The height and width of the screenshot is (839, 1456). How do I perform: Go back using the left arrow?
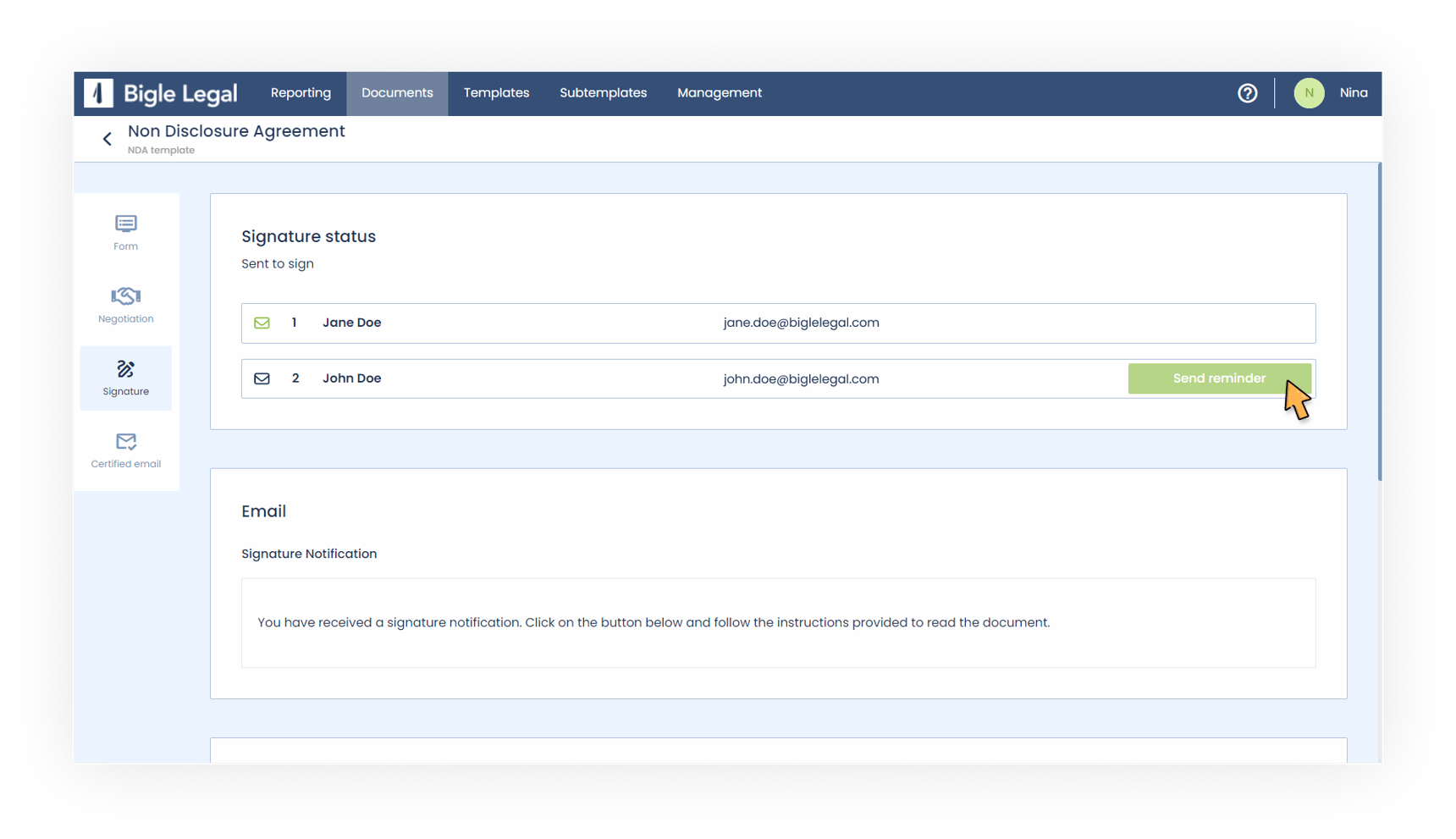click(x=108, y=139)
